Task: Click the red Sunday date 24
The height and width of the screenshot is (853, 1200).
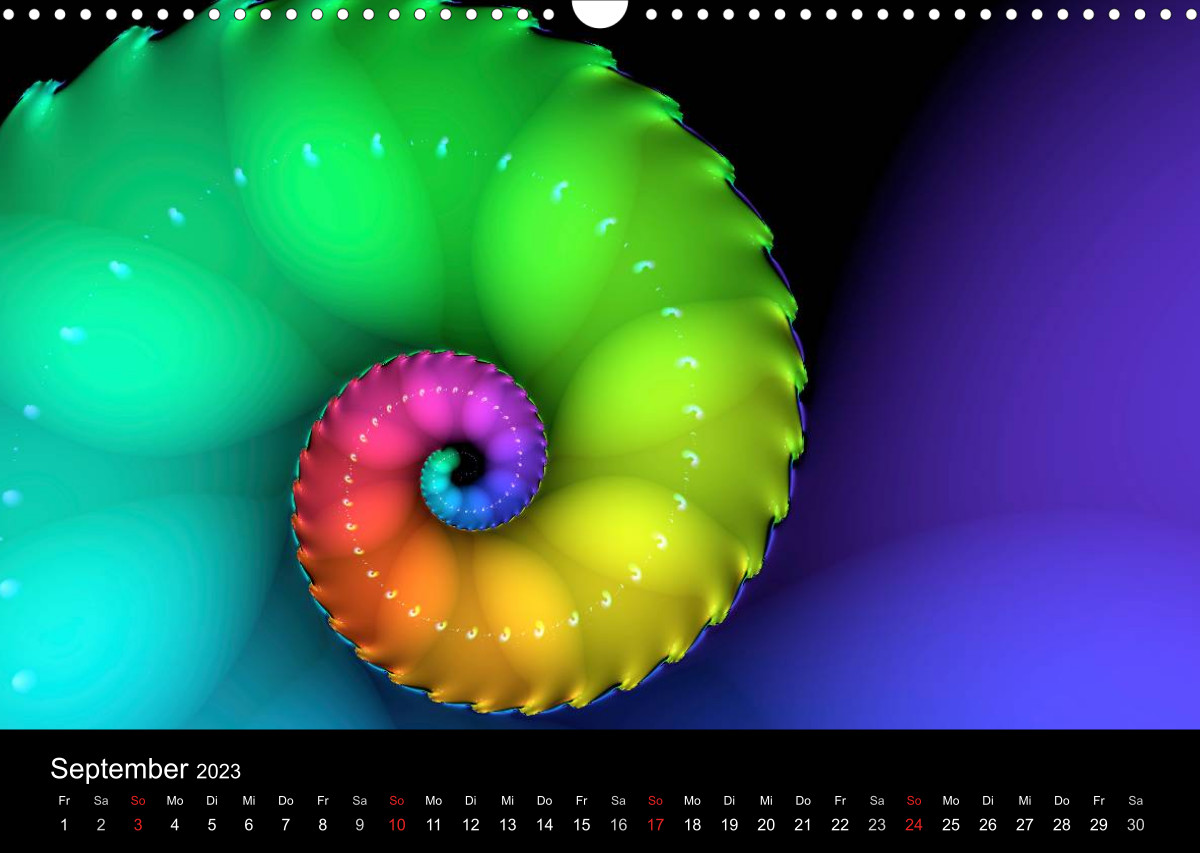Action: (914, 825)
